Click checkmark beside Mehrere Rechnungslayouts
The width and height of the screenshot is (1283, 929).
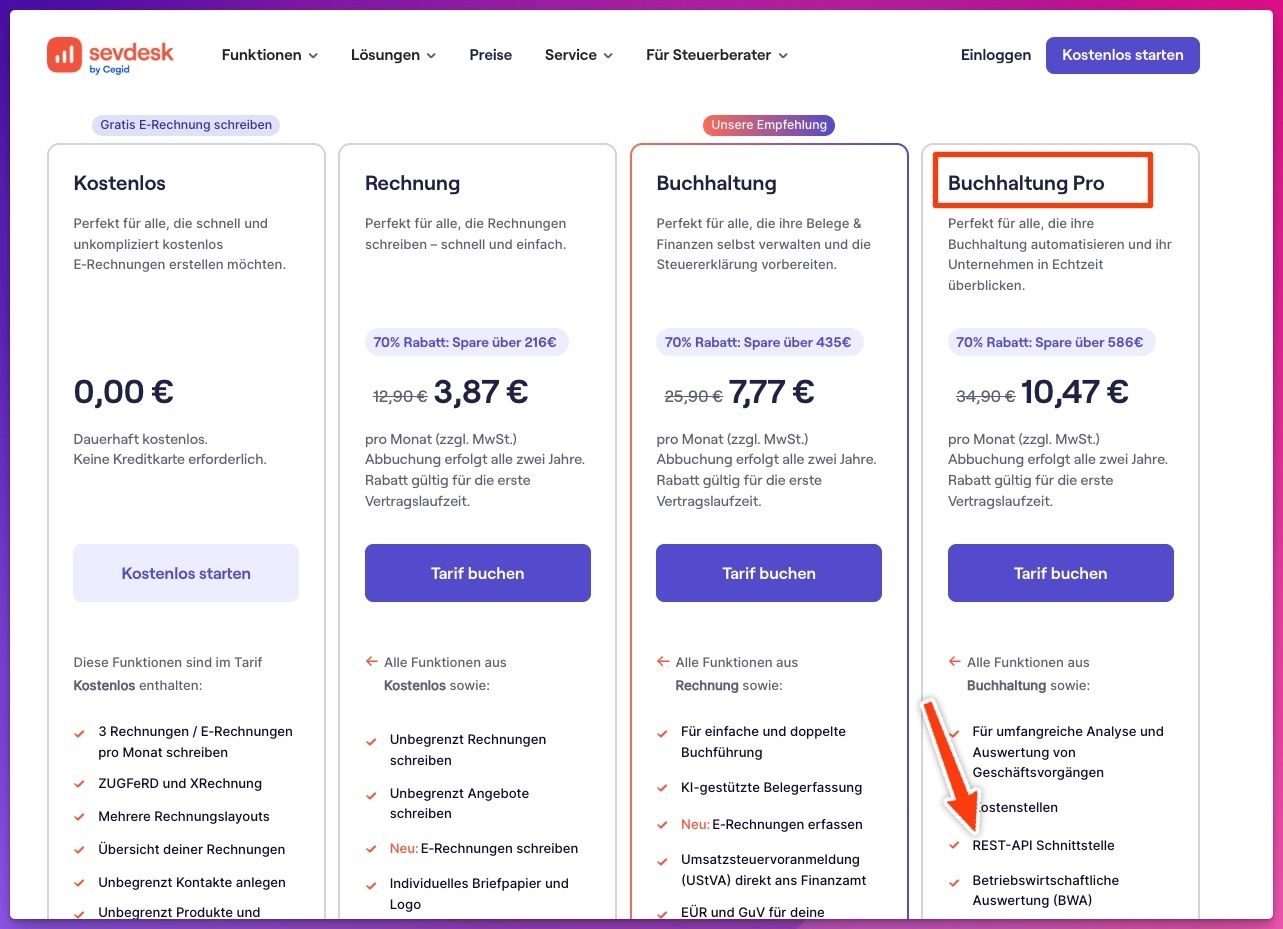click(79, 817)
